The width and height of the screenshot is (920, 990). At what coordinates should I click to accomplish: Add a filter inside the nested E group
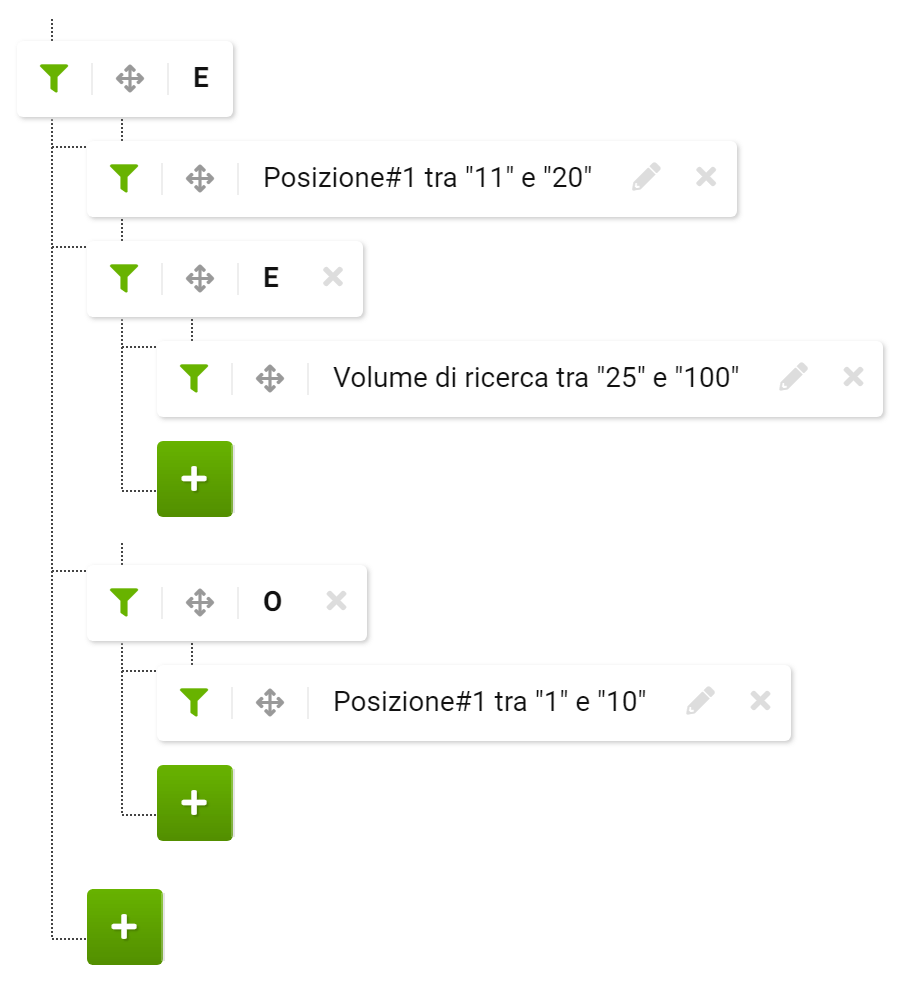tap(194, 479)
